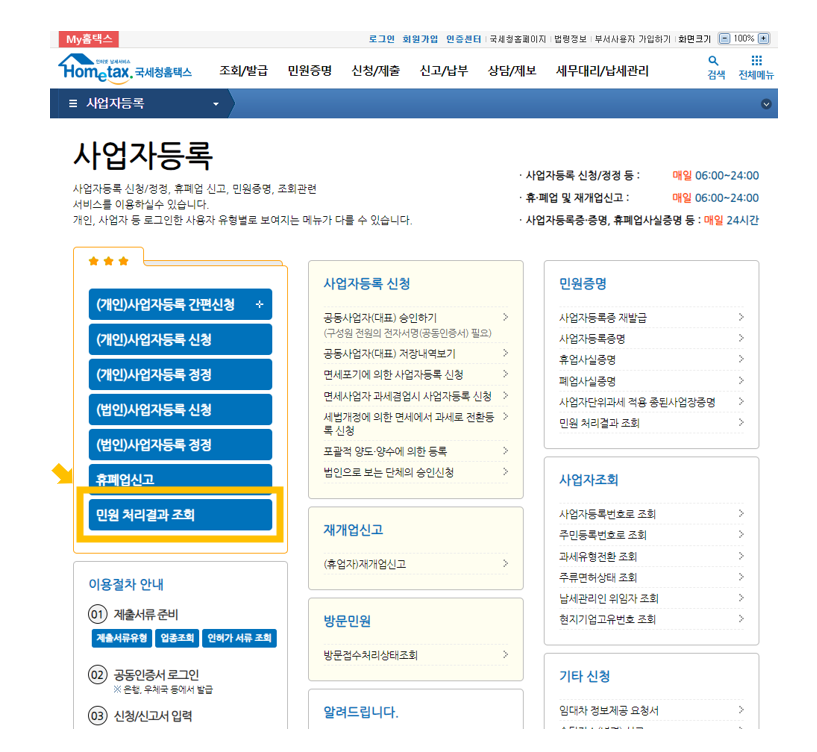Click the 제출서류유형 button
The height and width of the screenshot is (752, 817).
(121, 638)
